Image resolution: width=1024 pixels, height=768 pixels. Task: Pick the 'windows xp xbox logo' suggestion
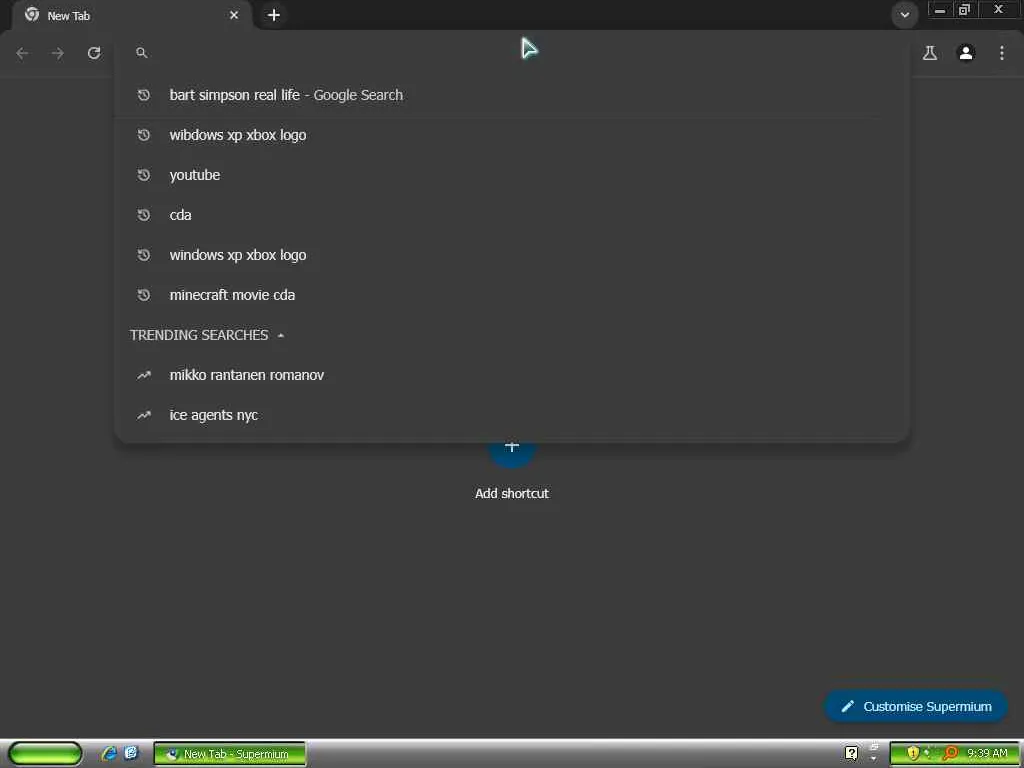pyautogui.click(x=512, y=255)
